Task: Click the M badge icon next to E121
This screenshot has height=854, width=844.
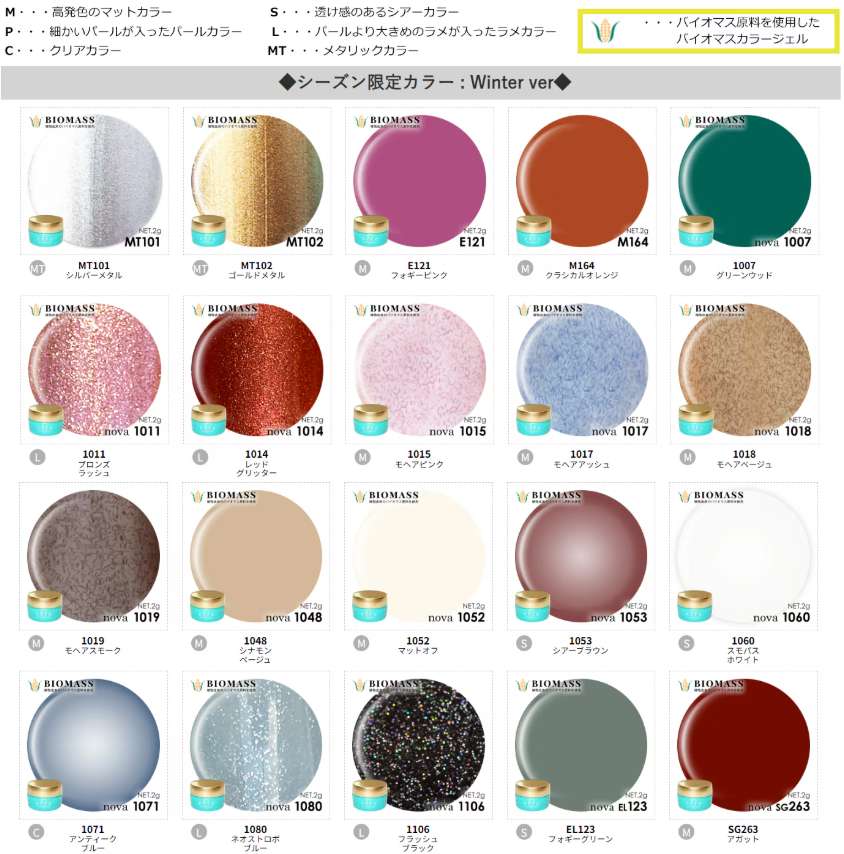Action: [363, 268]
